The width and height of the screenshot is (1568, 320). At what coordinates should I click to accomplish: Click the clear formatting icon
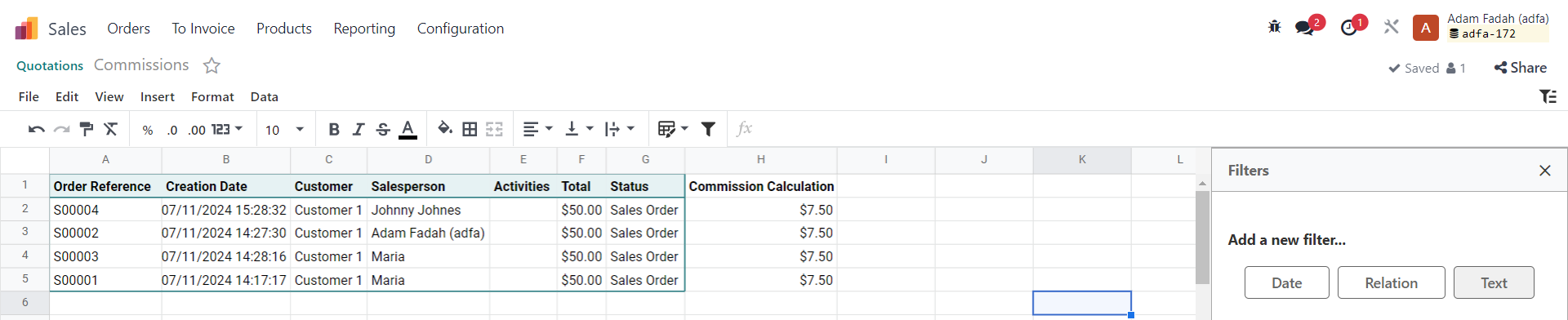[111, 129]
